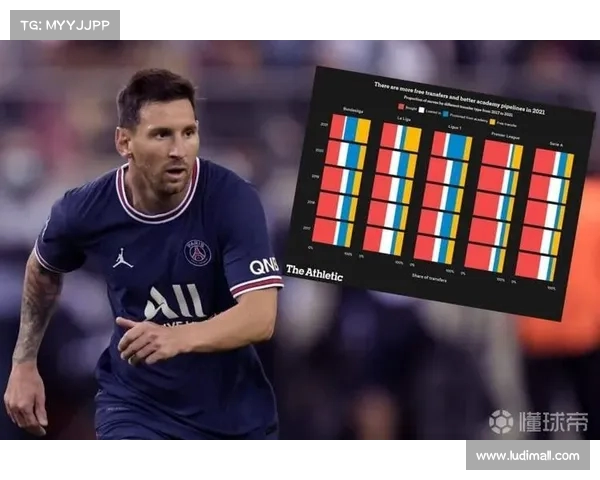This screenshot has height=480, width=600.
Task: Click the QNB sleeve sponsor logo
Action: pos(263,266)
